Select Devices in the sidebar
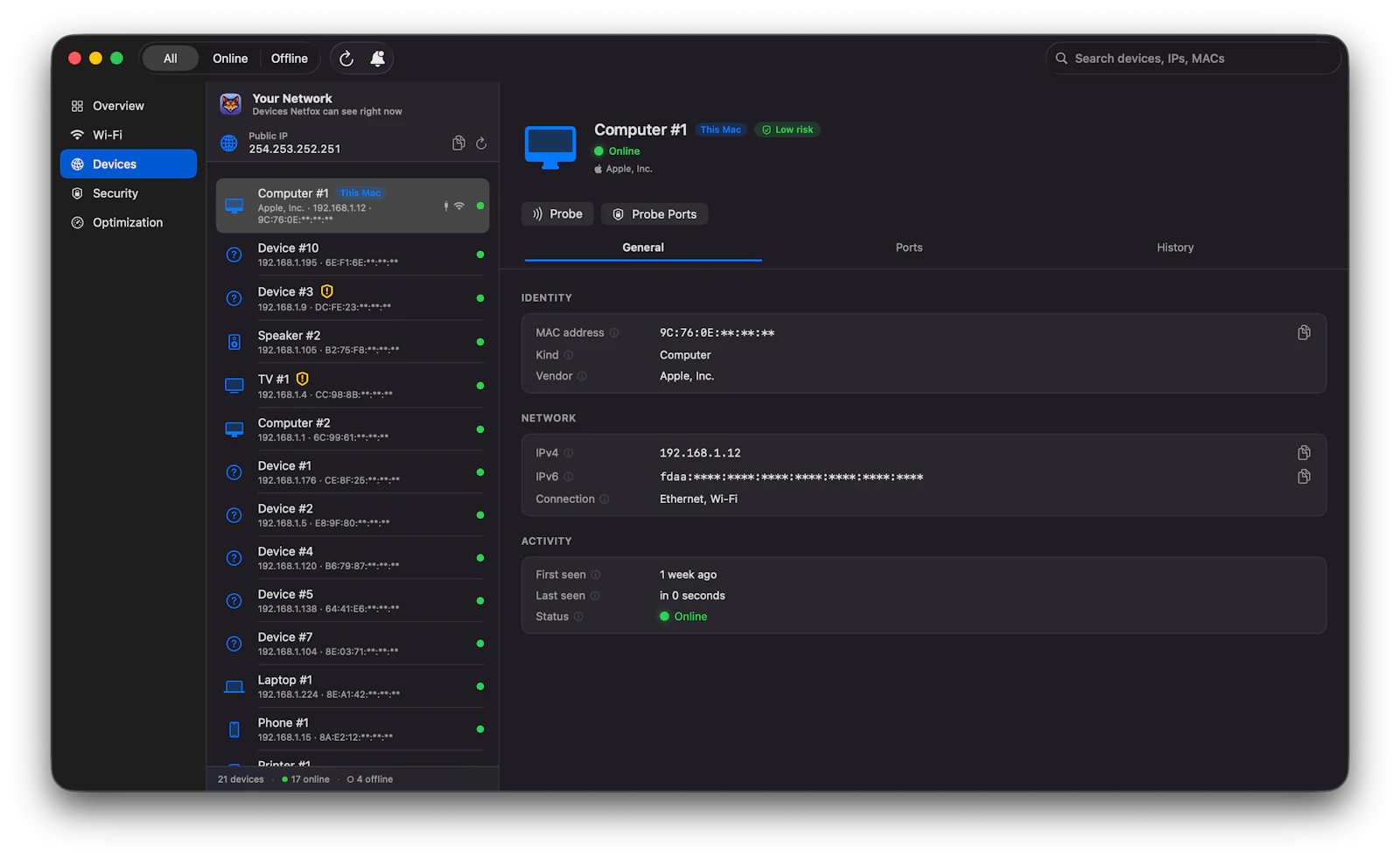 [x=129, y=164]
